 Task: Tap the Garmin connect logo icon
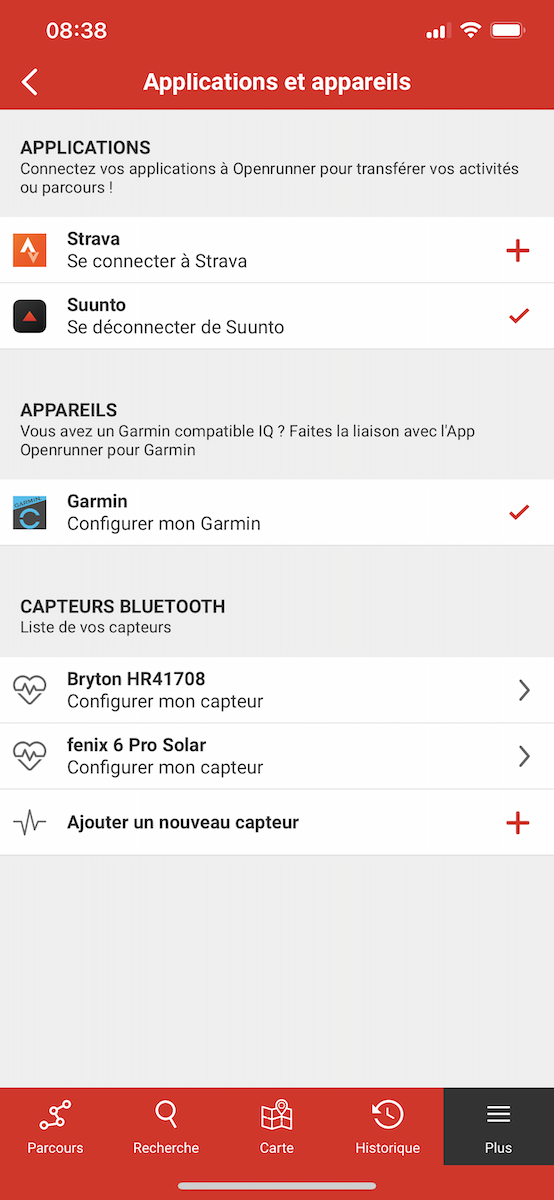(x=30, y=512)
